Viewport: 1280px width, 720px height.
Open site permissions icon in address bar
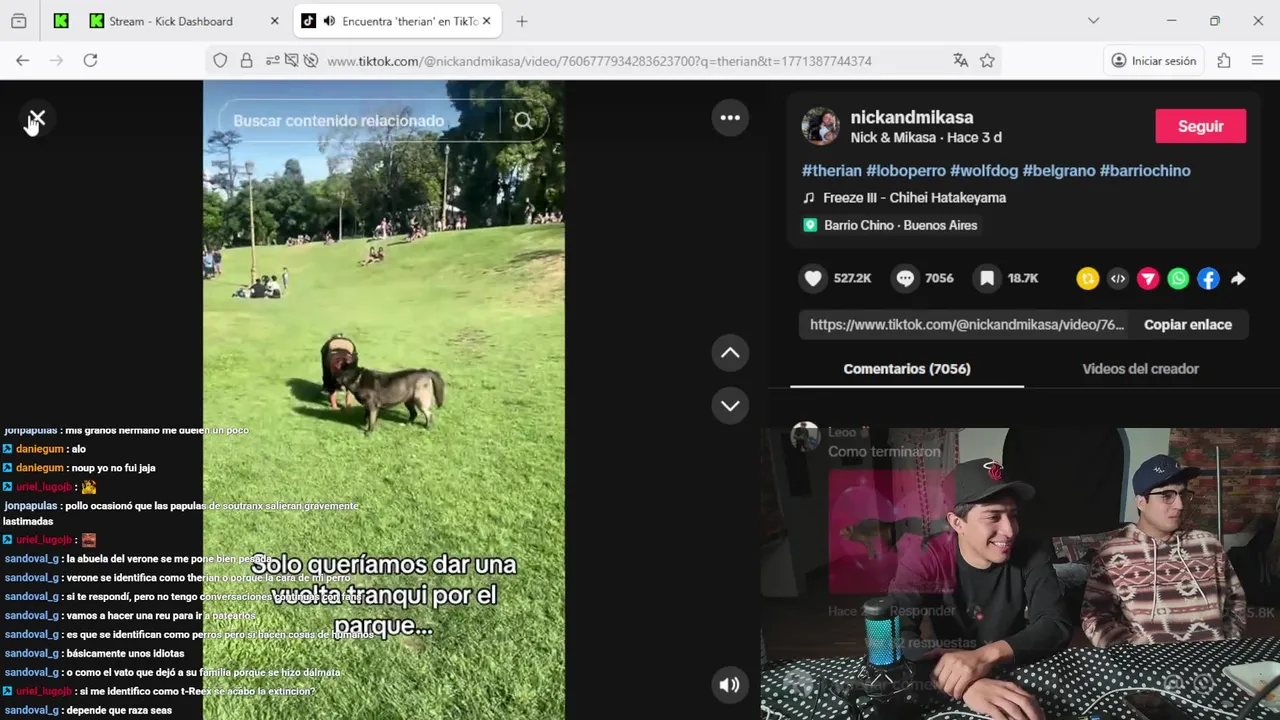272,61
